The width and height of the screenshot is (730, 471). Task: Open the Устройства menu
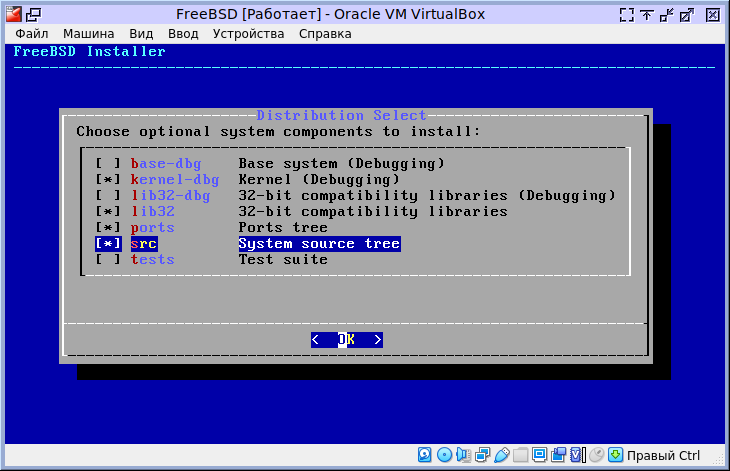[249, 34]
